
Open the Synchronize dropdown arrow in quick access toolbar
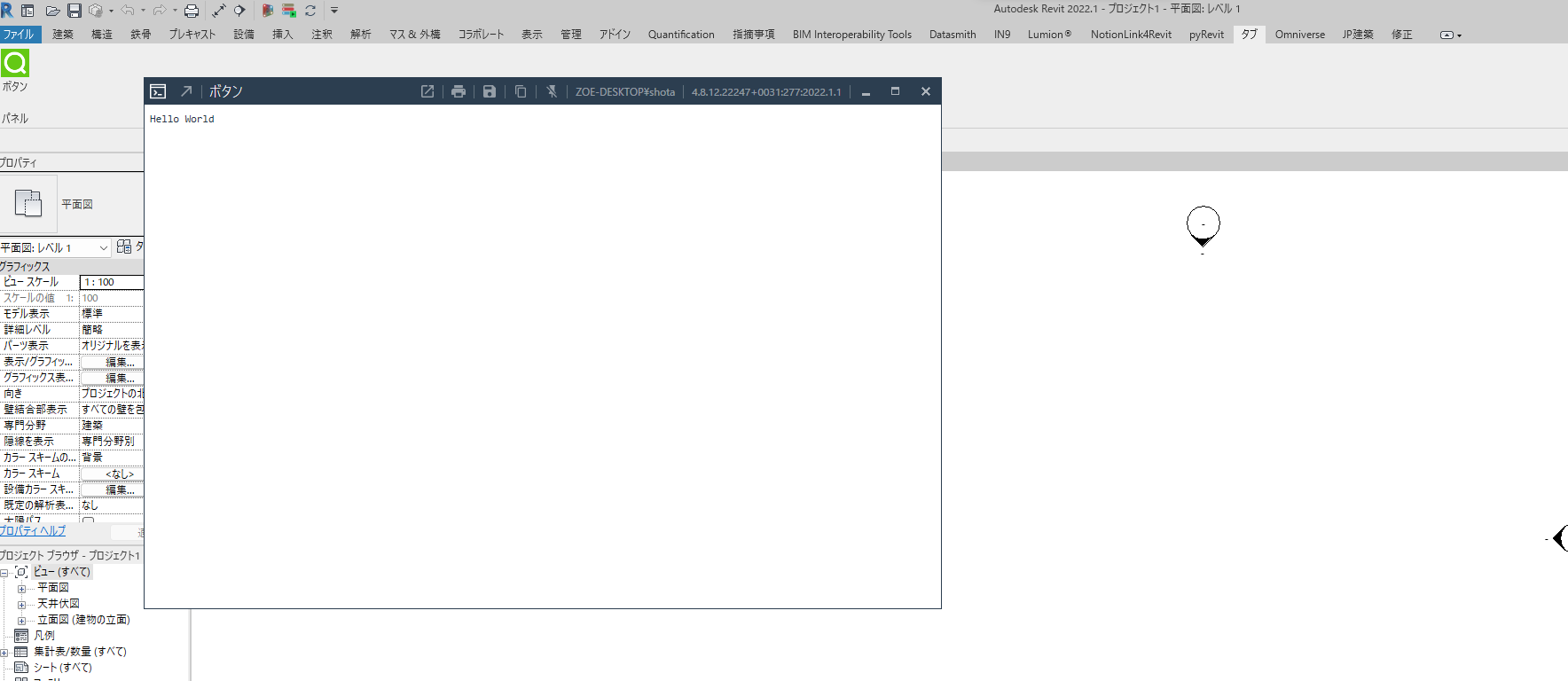coord(111,11)
